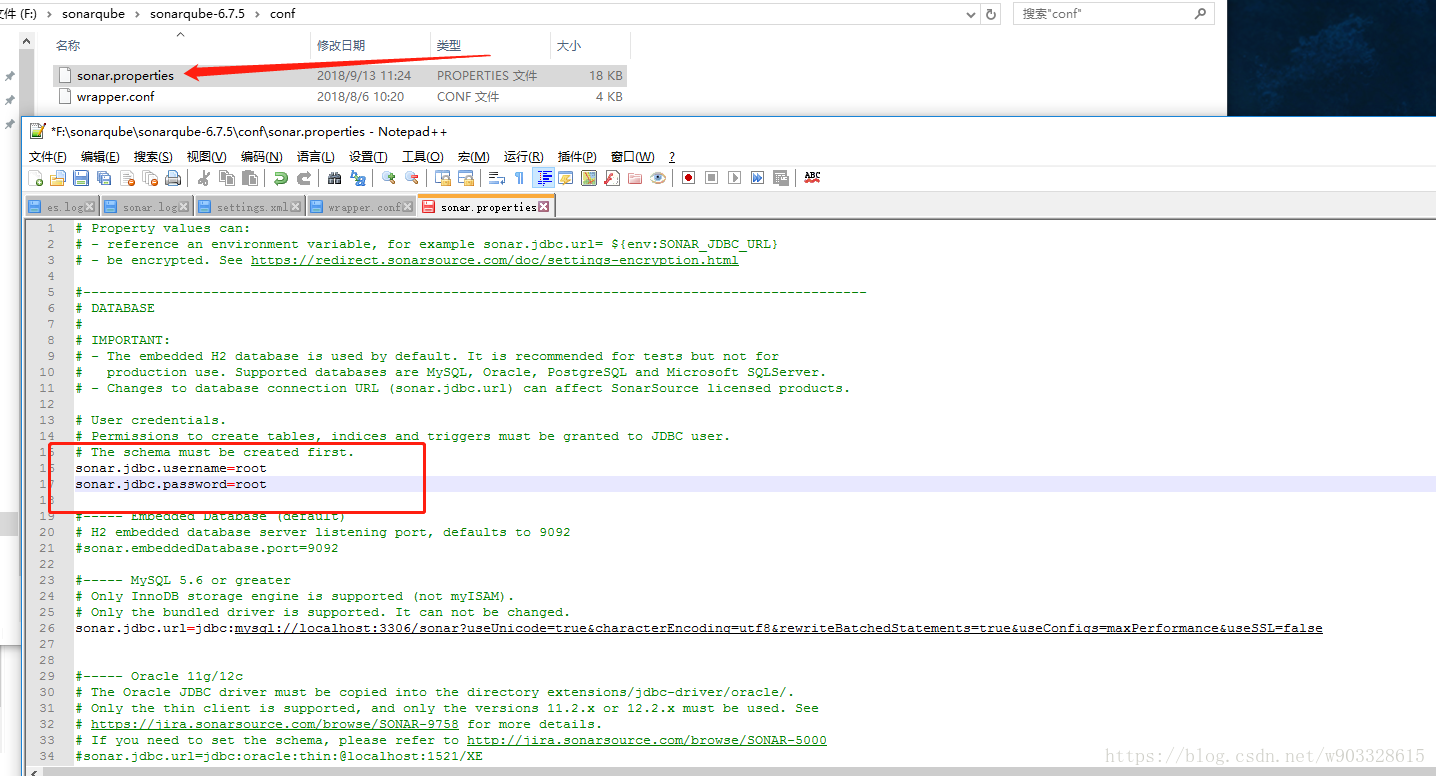
Task: Click the green Undo arrow icon
Action: [280, 178]
